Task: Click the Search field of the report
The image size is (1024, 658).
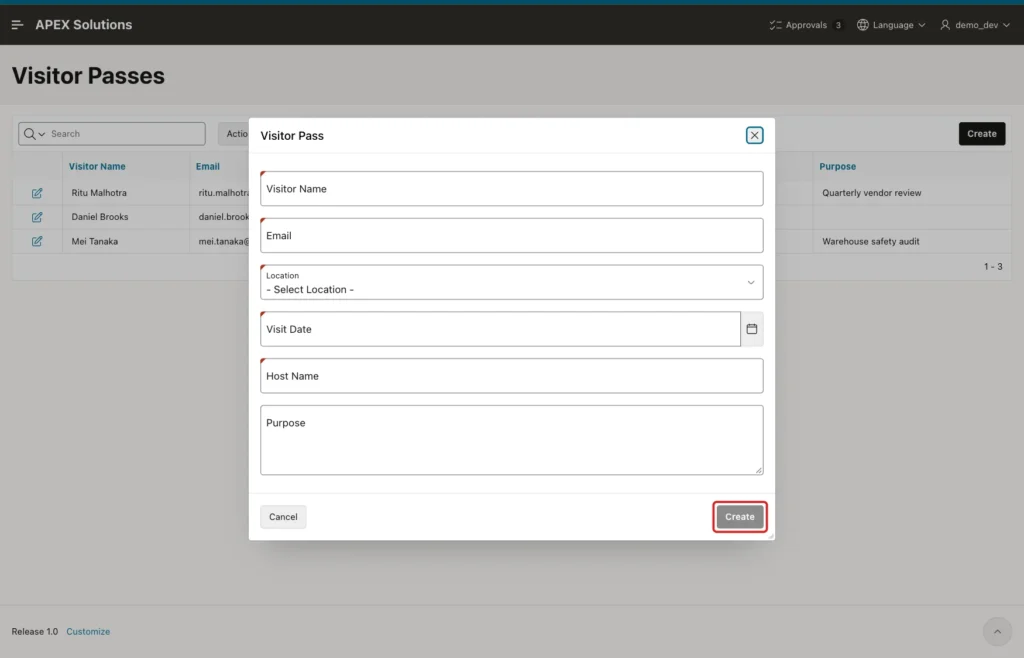Action: pos(126,134)
